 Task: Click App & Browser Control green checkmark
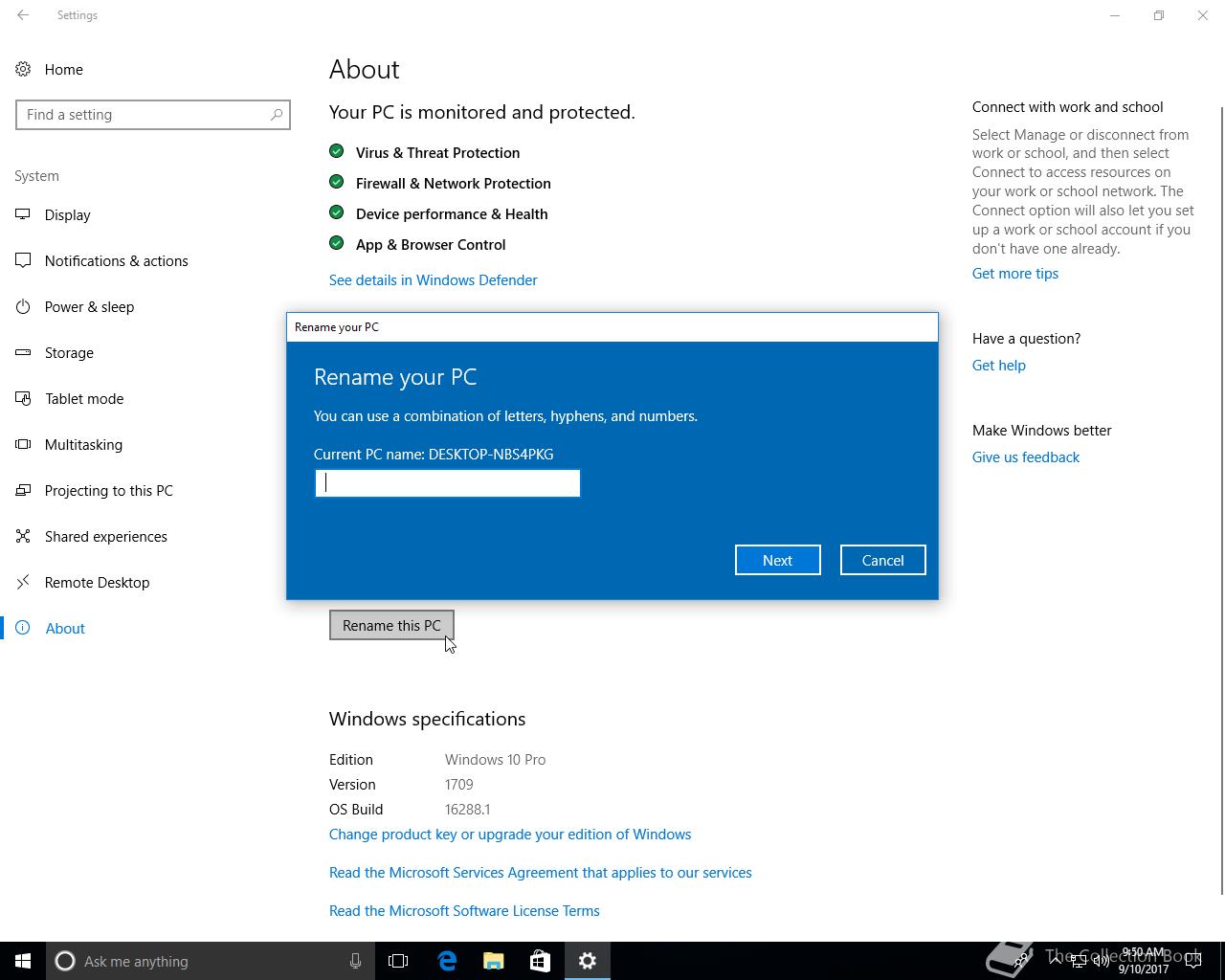[x=336, y=243]
